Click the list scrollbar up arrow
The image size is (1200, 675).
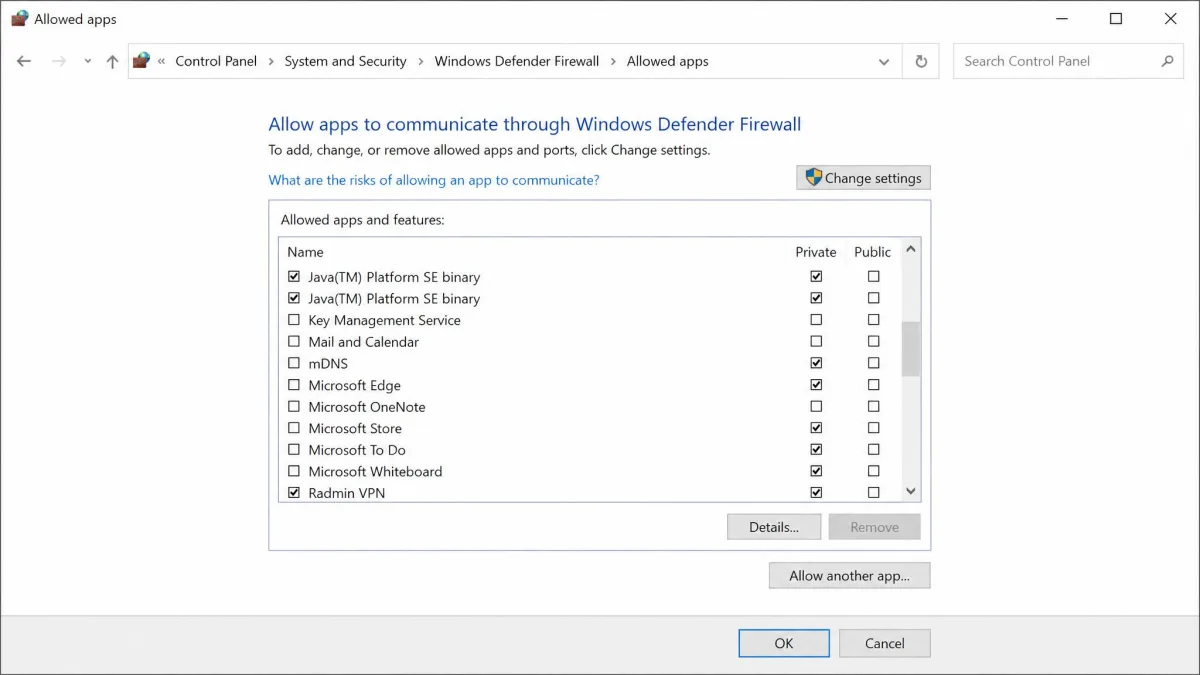point(910,249)
